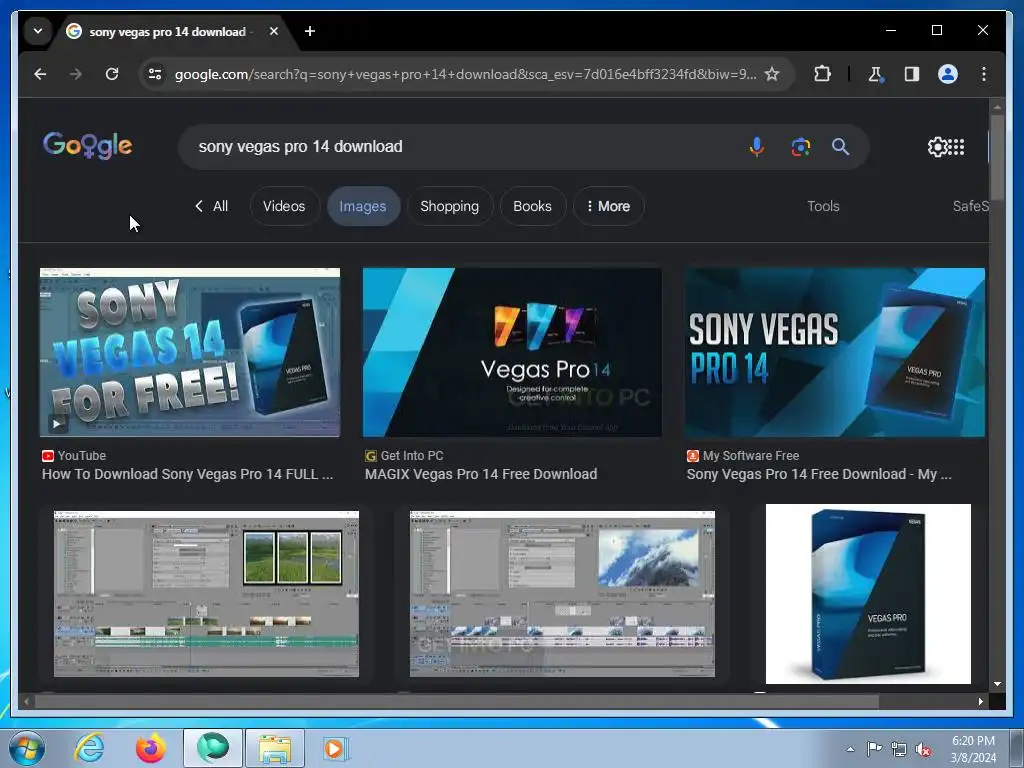1024x768 pixels.
Task: Switch to the Videos filter
Action: [x=284, y=206]
